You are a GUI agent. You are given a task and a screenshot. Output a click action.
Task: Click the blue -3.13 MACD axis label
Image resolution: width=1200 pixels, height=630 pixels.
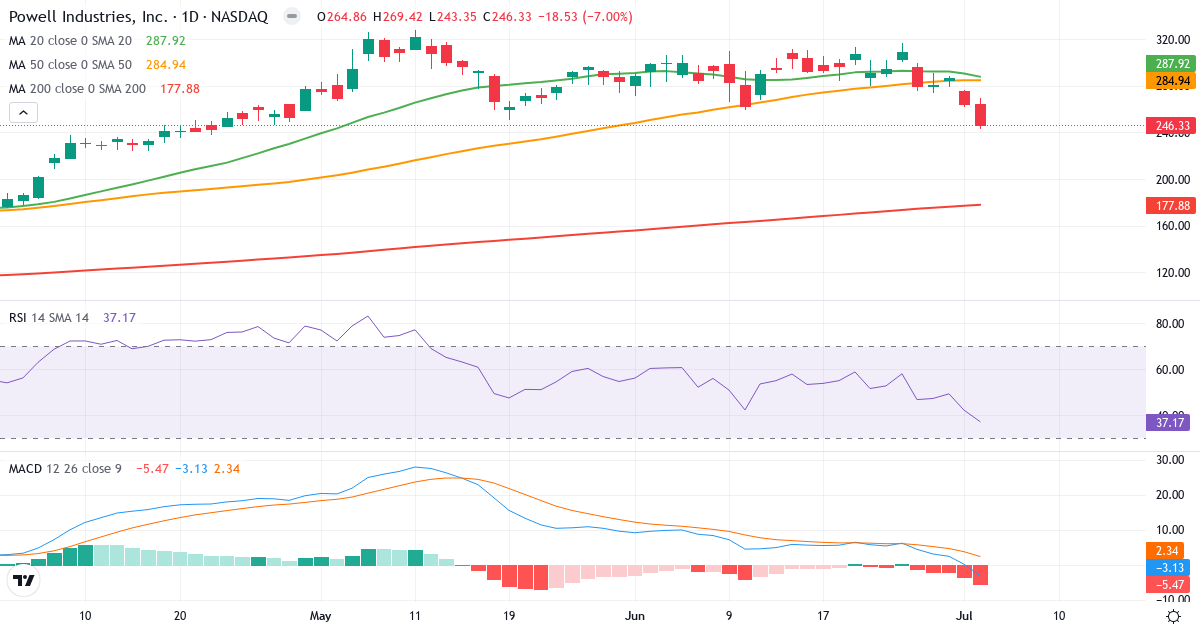1168,567
